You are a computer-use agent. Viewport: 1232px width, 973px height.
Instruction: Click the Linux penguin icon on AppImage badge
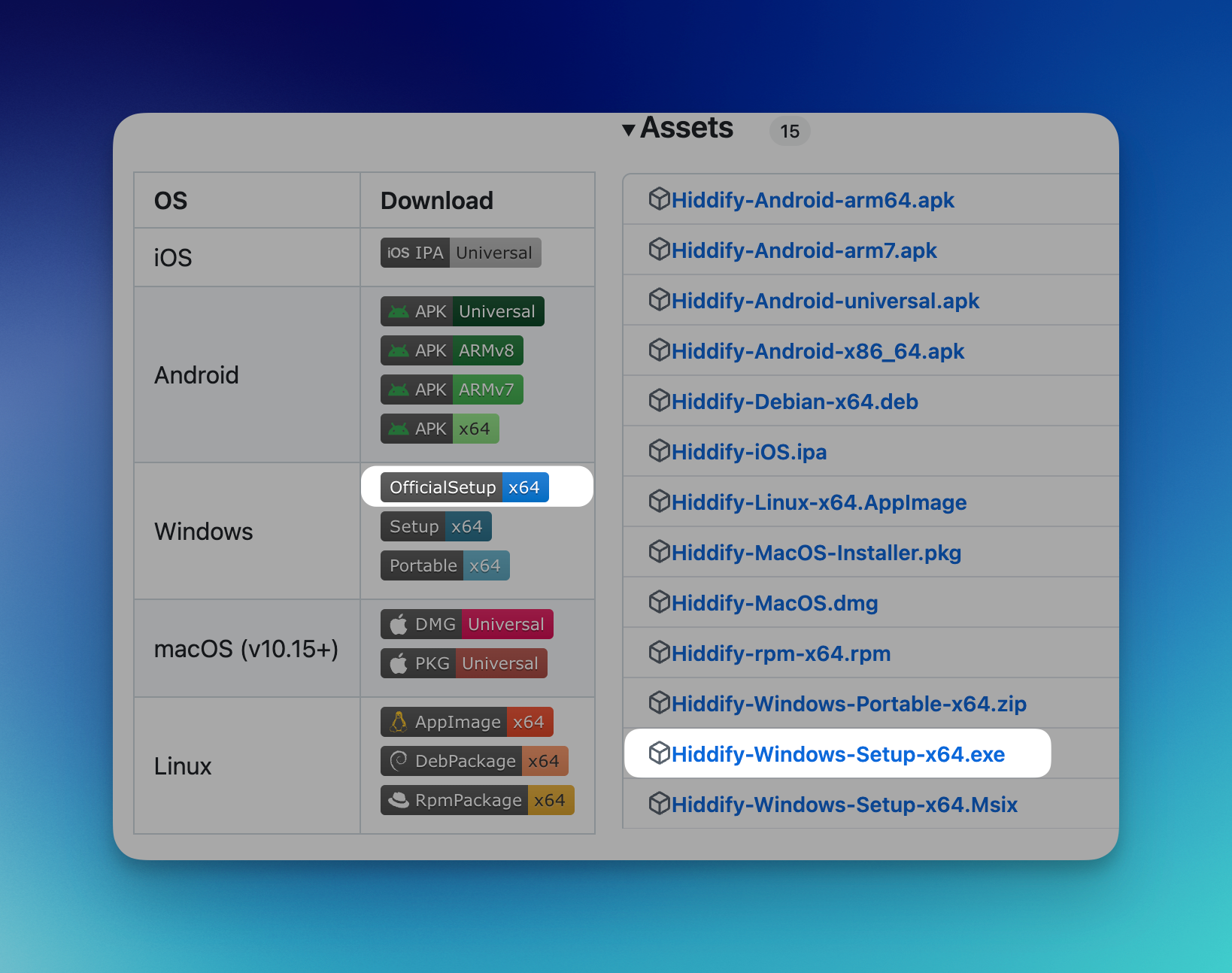point(399,722)
